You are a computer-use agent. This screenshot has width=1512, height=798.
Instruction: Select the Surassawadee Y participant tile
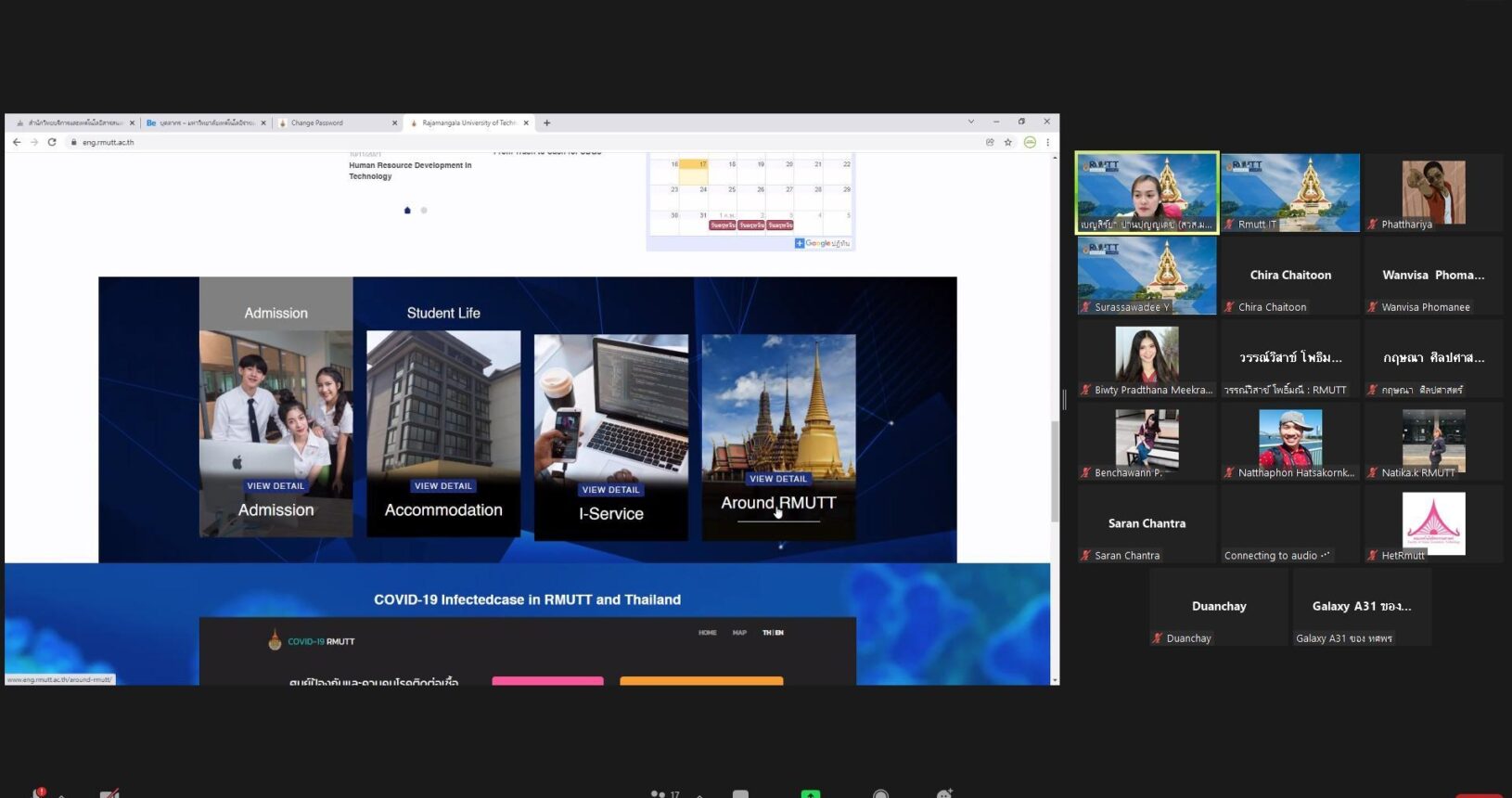click(1147, 276)
